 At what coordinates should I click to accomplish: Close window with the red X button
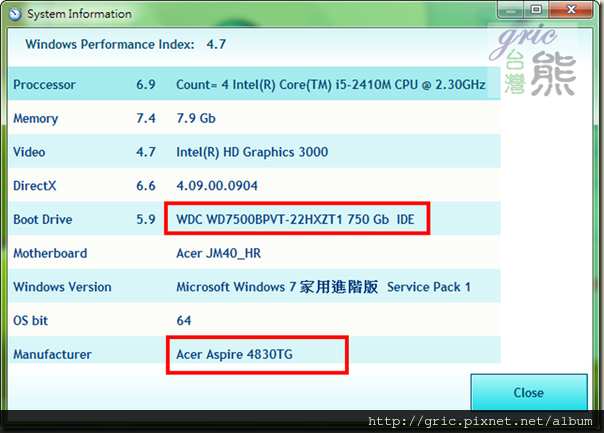[571, 10]
